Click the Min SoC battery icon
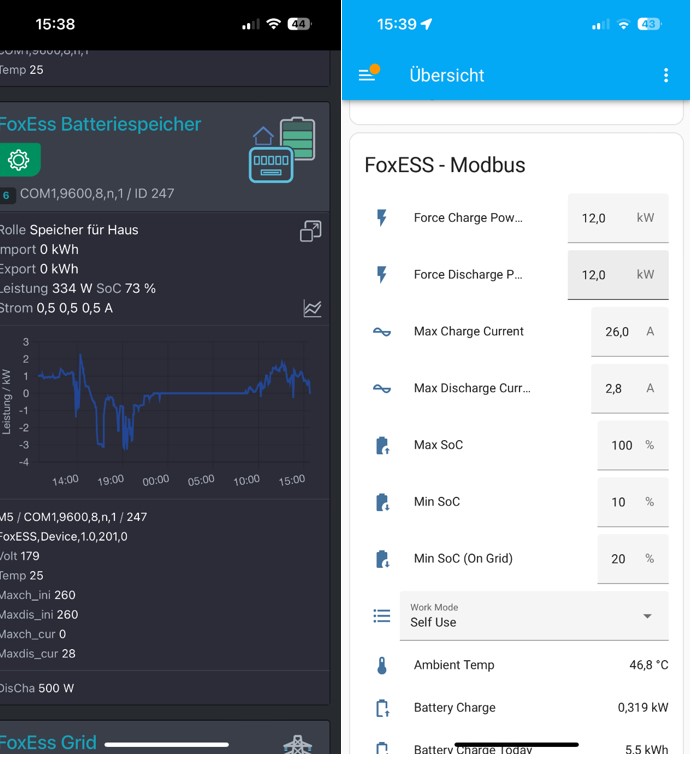Viewport: 692px width, 772px height. pyautogui.click(x=382, y=502)
